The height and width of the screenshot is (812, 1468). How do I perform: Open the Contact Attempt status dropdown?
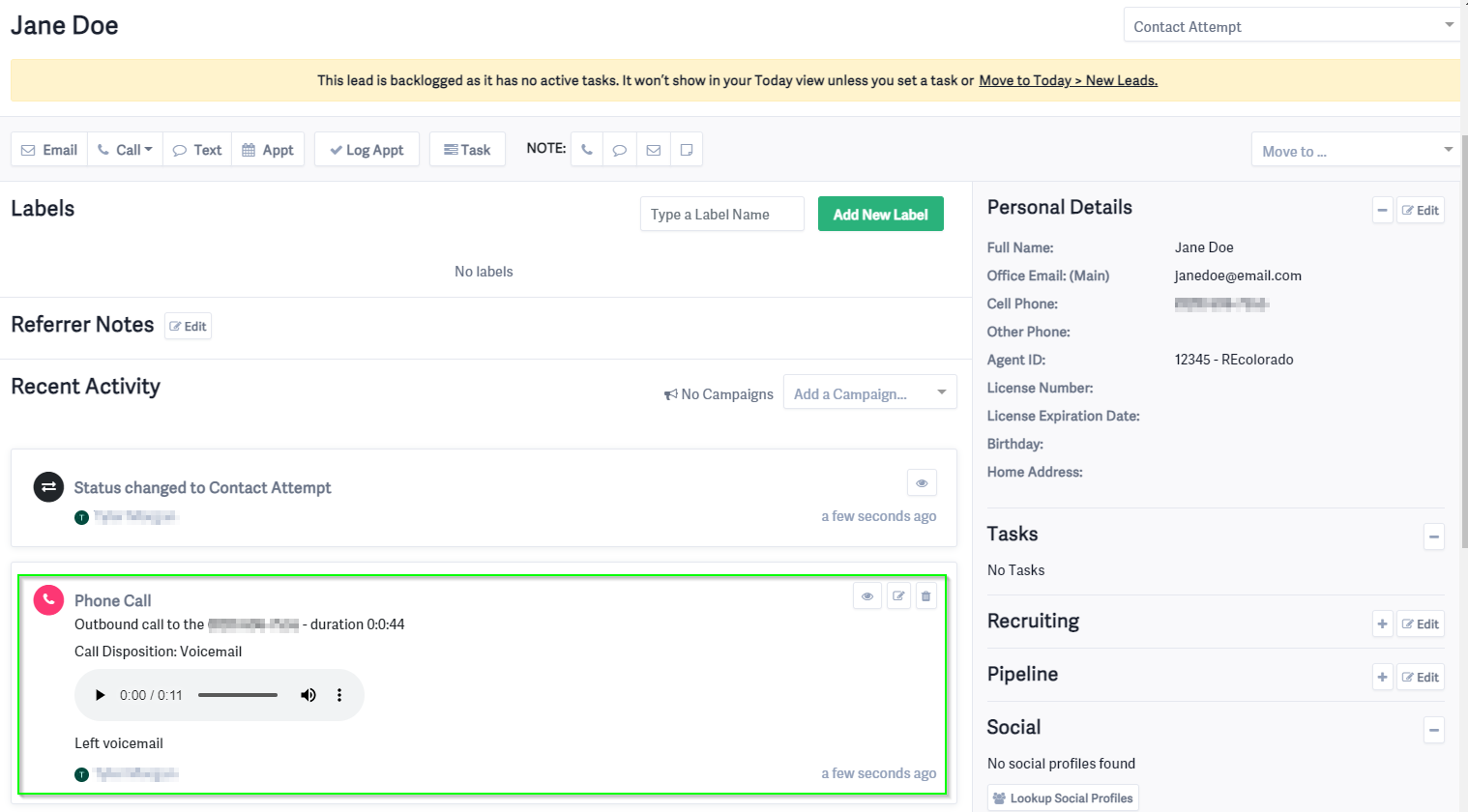coord(1292,26)
